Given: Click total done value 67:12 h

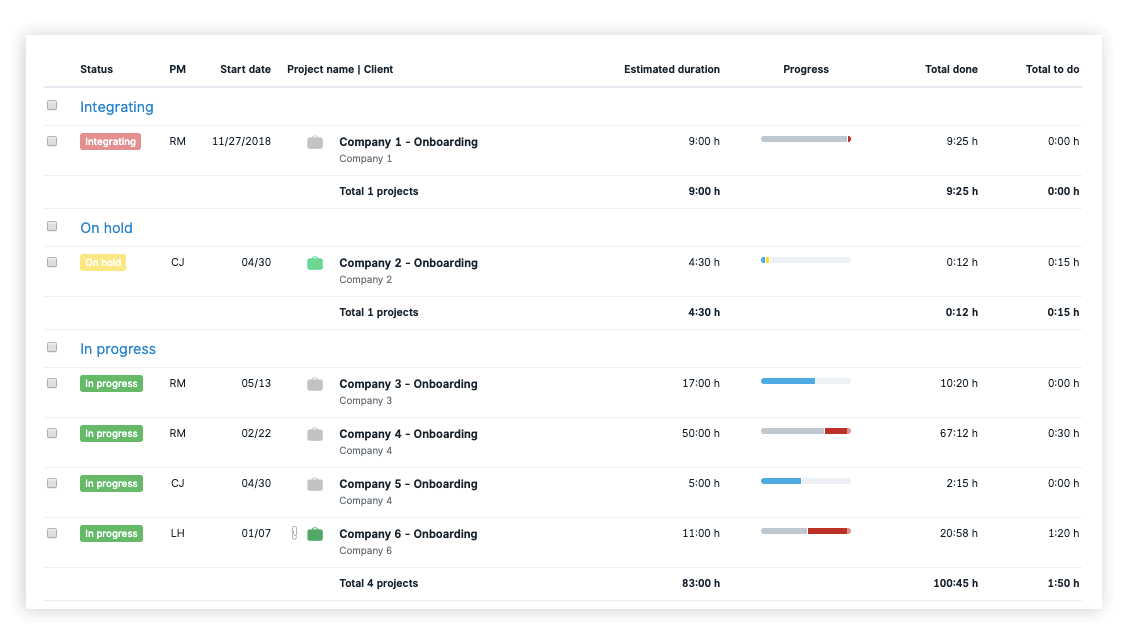Looking at the screenshot, I should 958,433.
